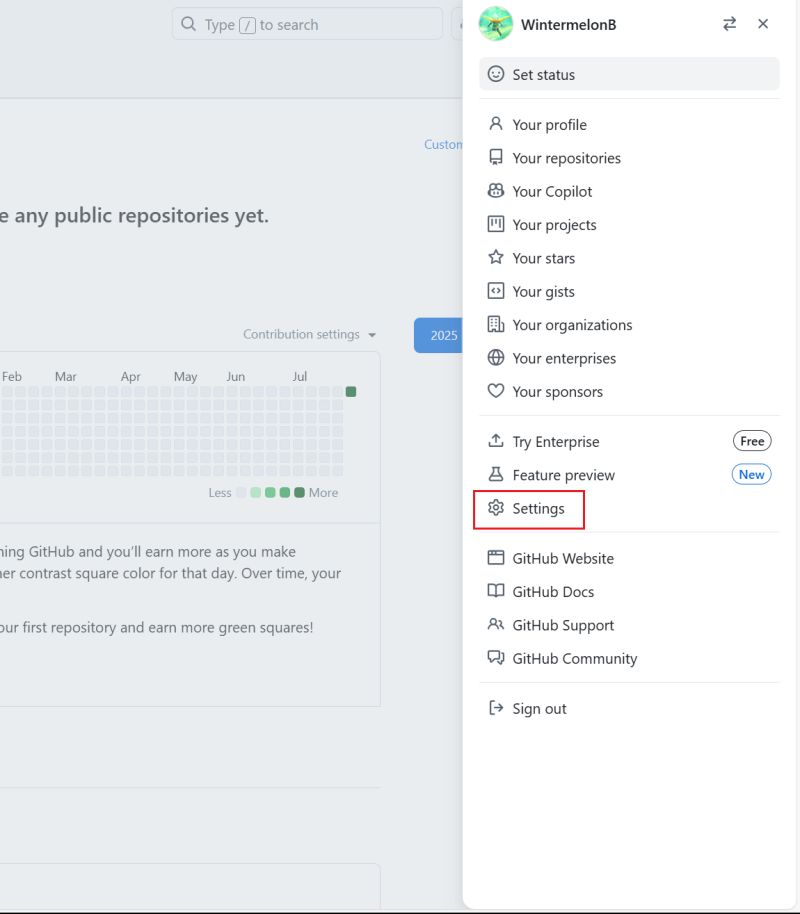Sign out of WintermelonB account
This screenshot has width=800, height=914.
pyautogui.click(x=539, y=708)
